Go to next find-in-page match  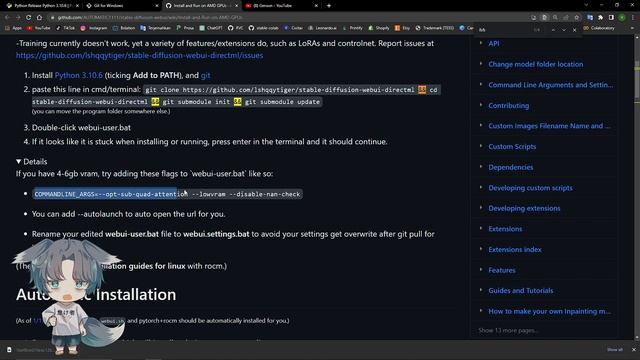click(x=564, y=30)
